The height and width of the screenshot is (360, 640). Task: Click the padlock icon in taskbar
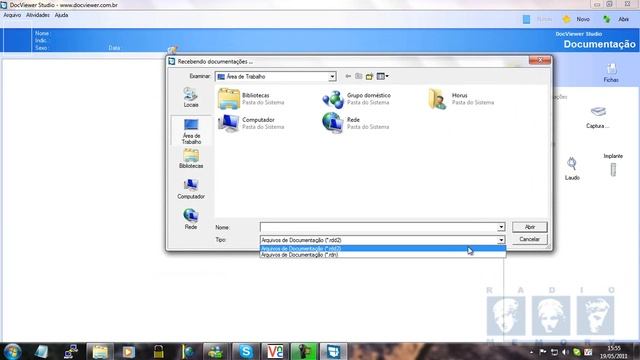[158, 351]
